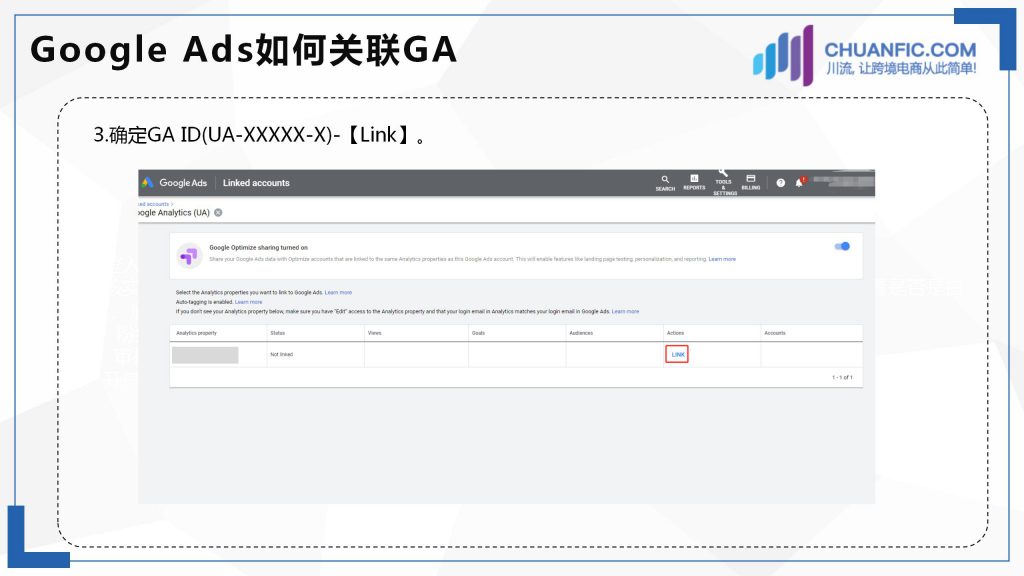Close the Google Analytics (UA) panel
Viewport: 1024px width, 576px height.
coord(218,212)
